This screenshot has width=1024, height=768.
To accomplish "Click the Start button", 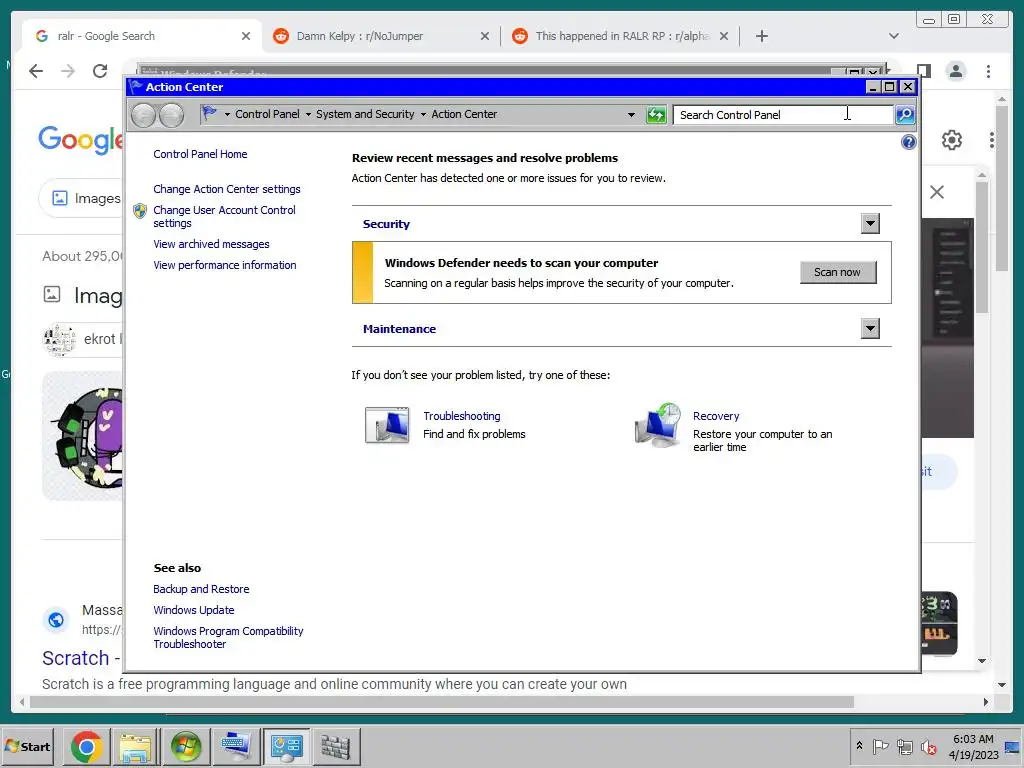I will [x=27, y=746].
